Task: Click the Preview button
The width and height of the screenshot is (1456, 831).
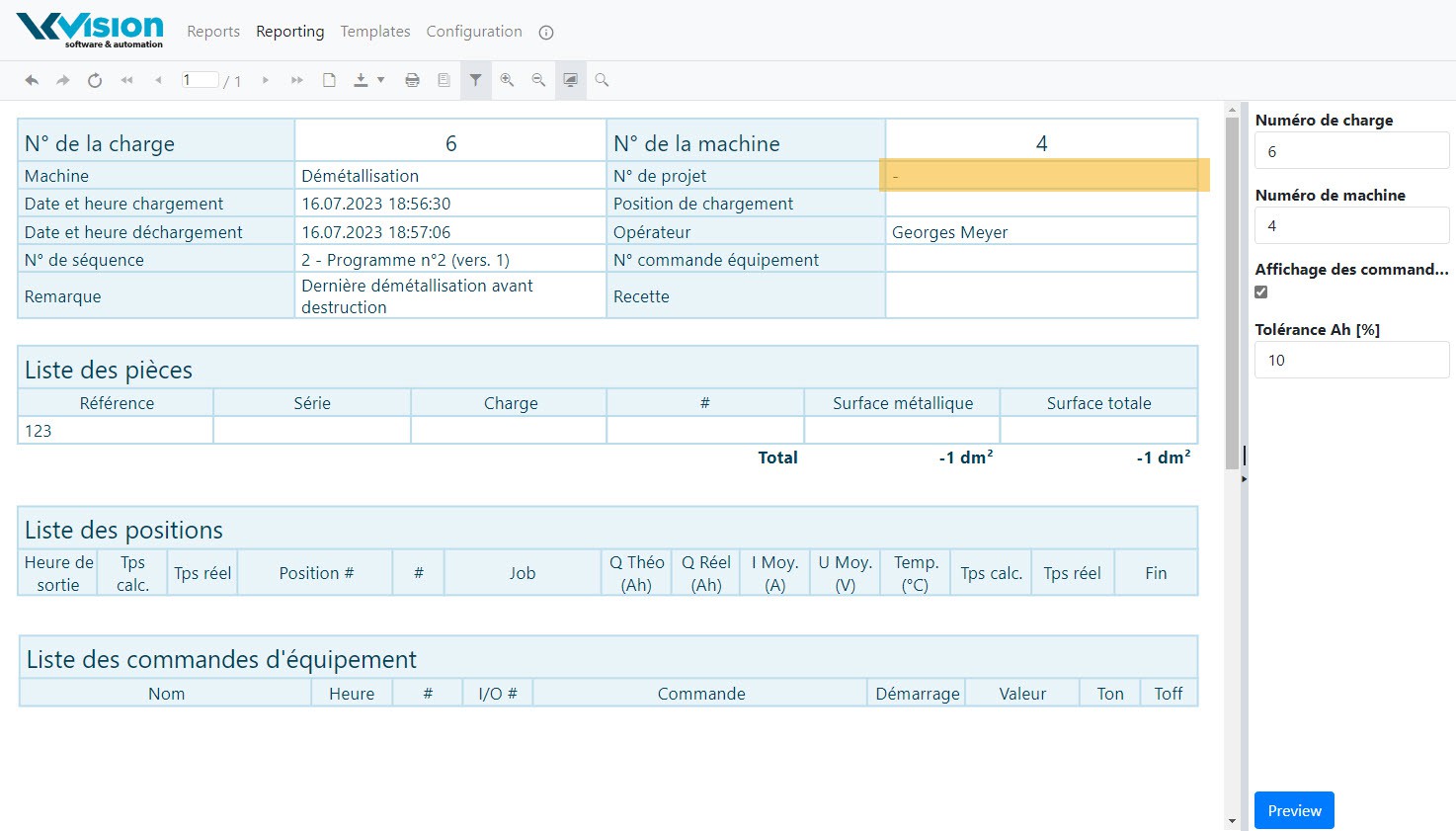Action: click(x=1294, y=810)
